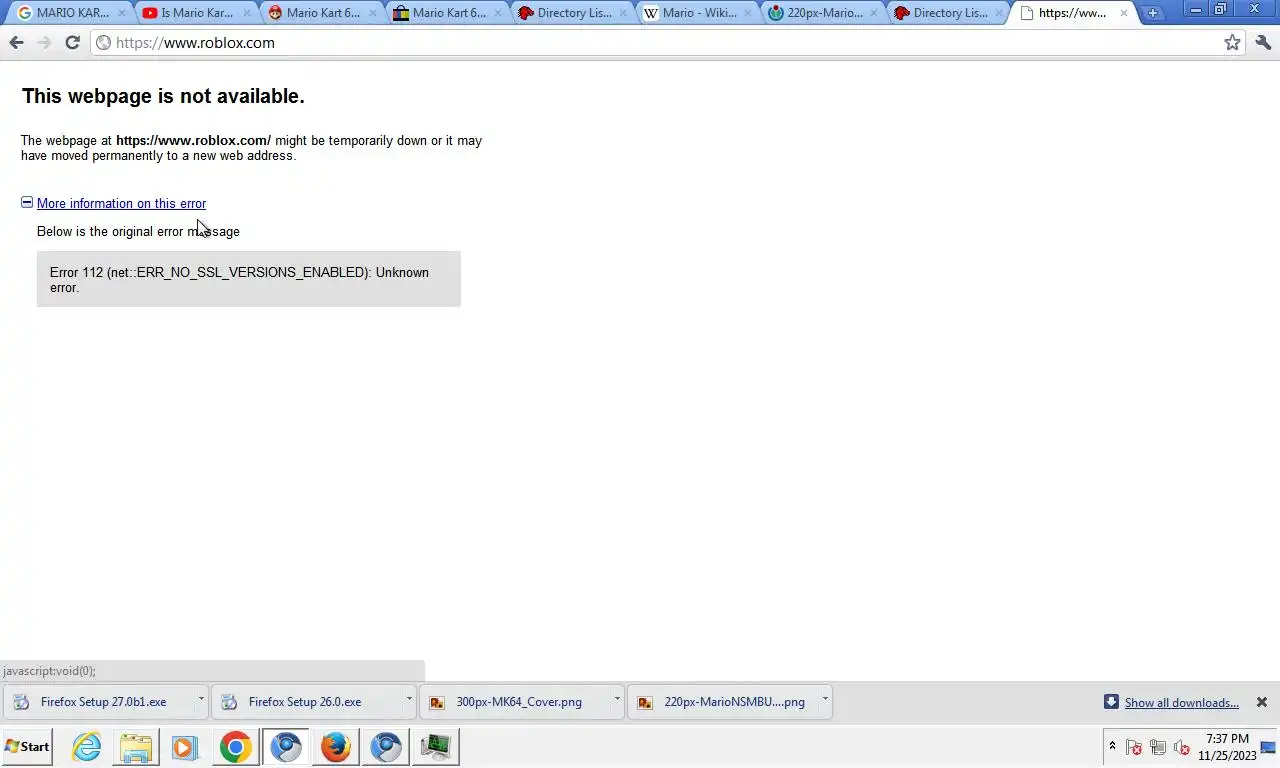This screenshot has height=768, width=1280.
Task: Collapse the minus box beside More information
Action: 27,202
